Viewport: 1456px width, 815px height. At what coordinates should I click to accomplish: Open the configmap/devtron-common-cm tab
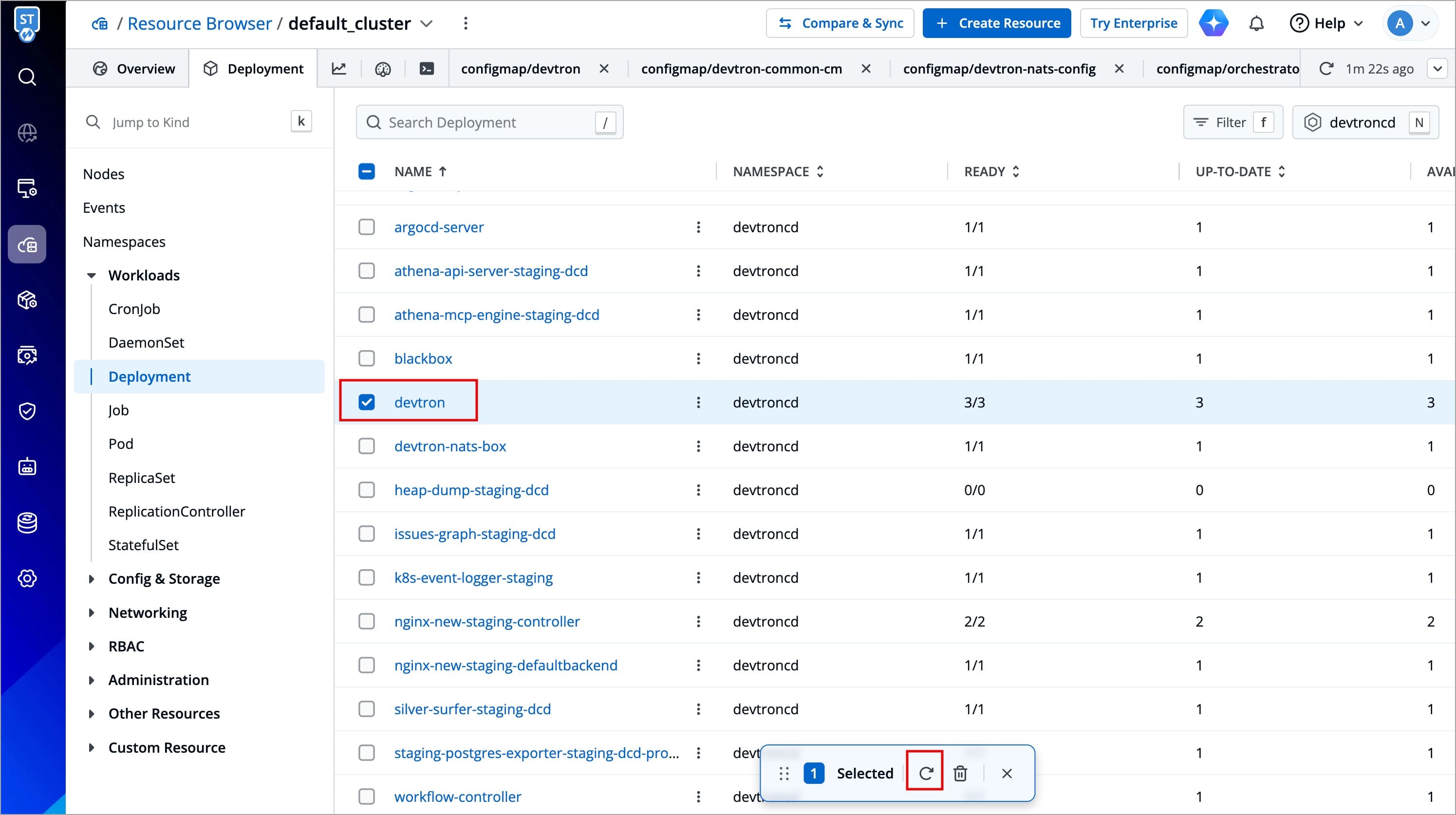pos(741,69)
